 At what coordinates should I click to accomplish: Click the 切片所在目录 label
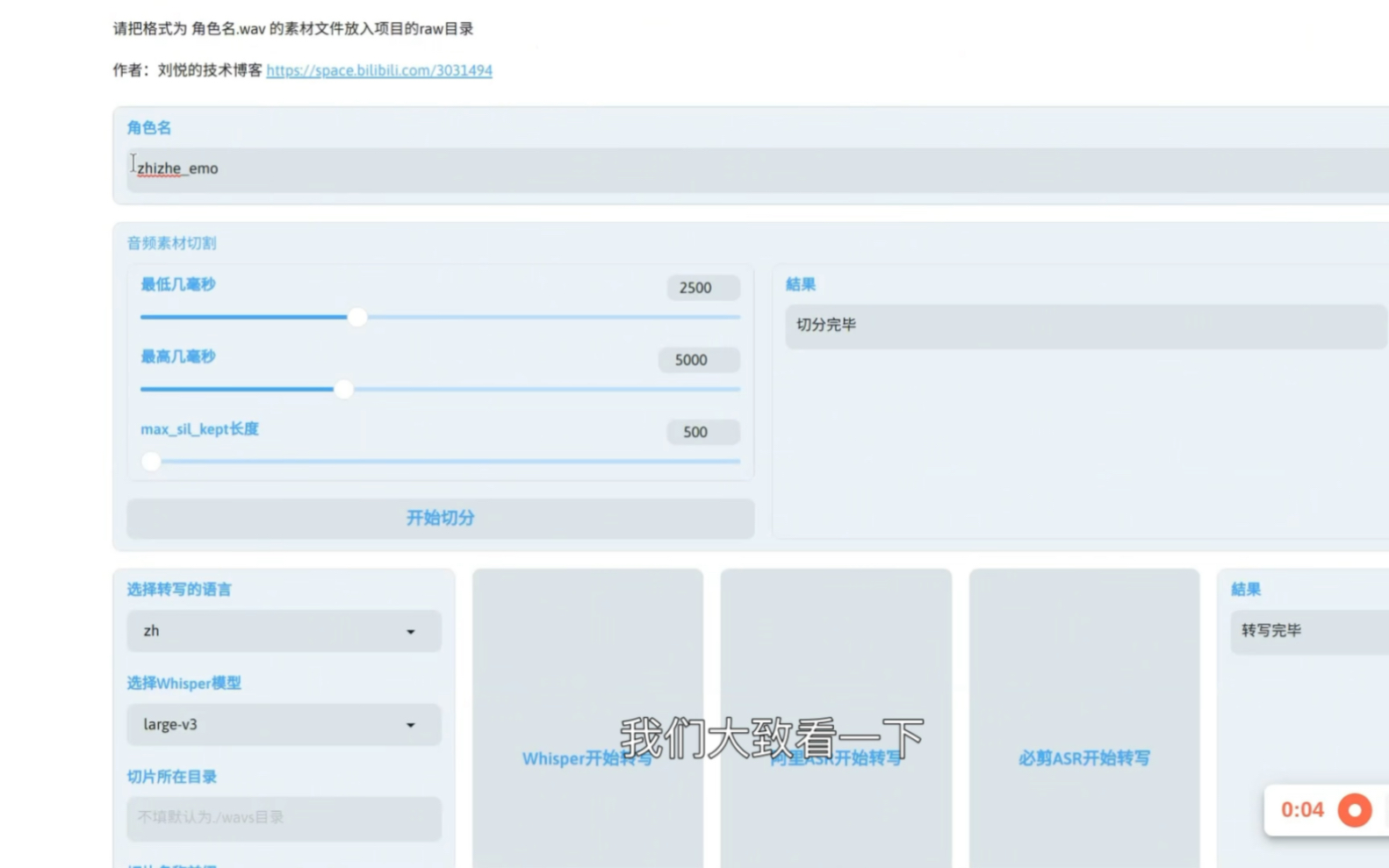[171, 777]
